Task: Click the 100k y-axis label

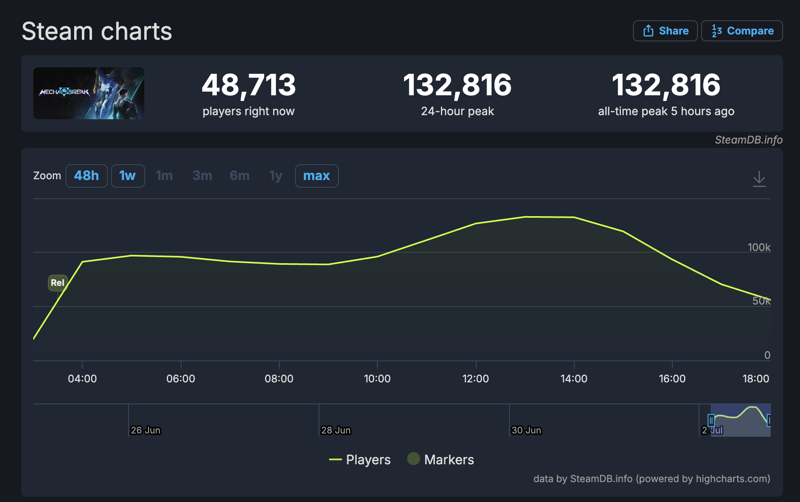Action: point(759,247)
